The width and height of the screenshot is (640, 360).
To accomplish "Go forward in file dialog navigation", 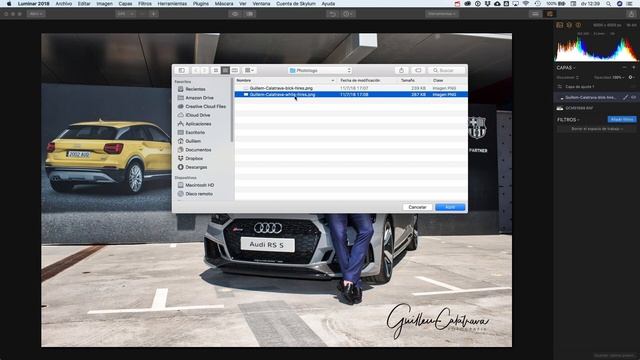I will pos(204,70).
